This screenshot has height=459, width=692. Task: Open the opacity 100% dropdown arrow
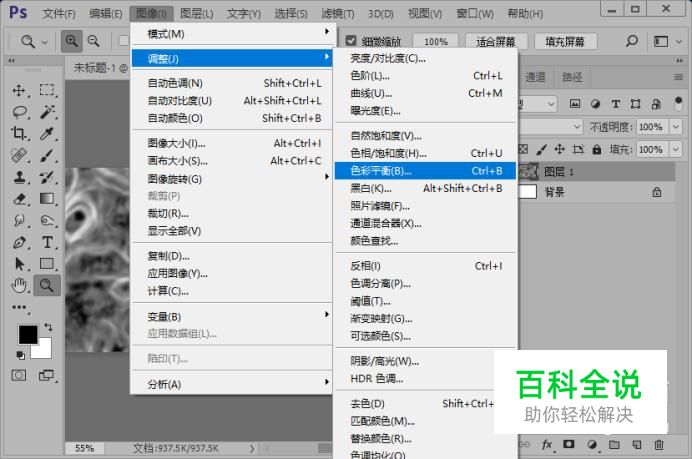[676, 127]
